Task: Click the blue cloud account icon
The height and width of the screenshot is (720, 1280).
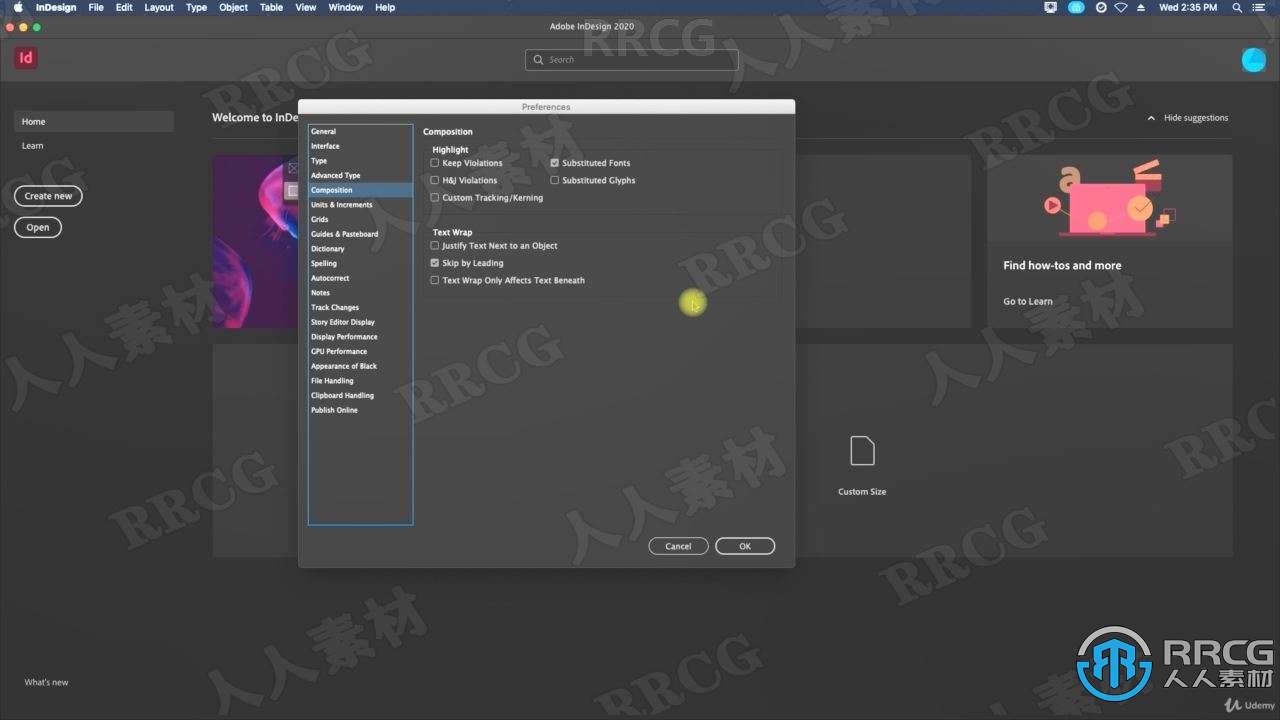Action: pos(1253,60)
